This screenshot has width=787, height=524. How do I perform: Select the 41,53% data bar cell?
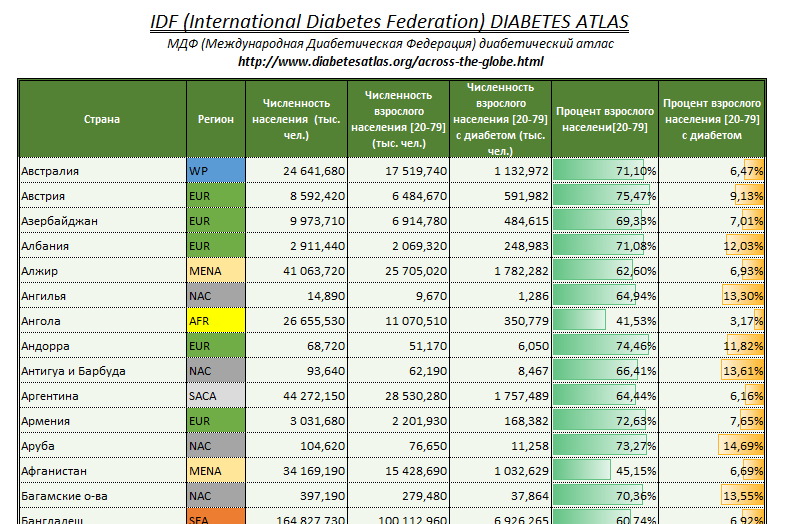(605, 321)
